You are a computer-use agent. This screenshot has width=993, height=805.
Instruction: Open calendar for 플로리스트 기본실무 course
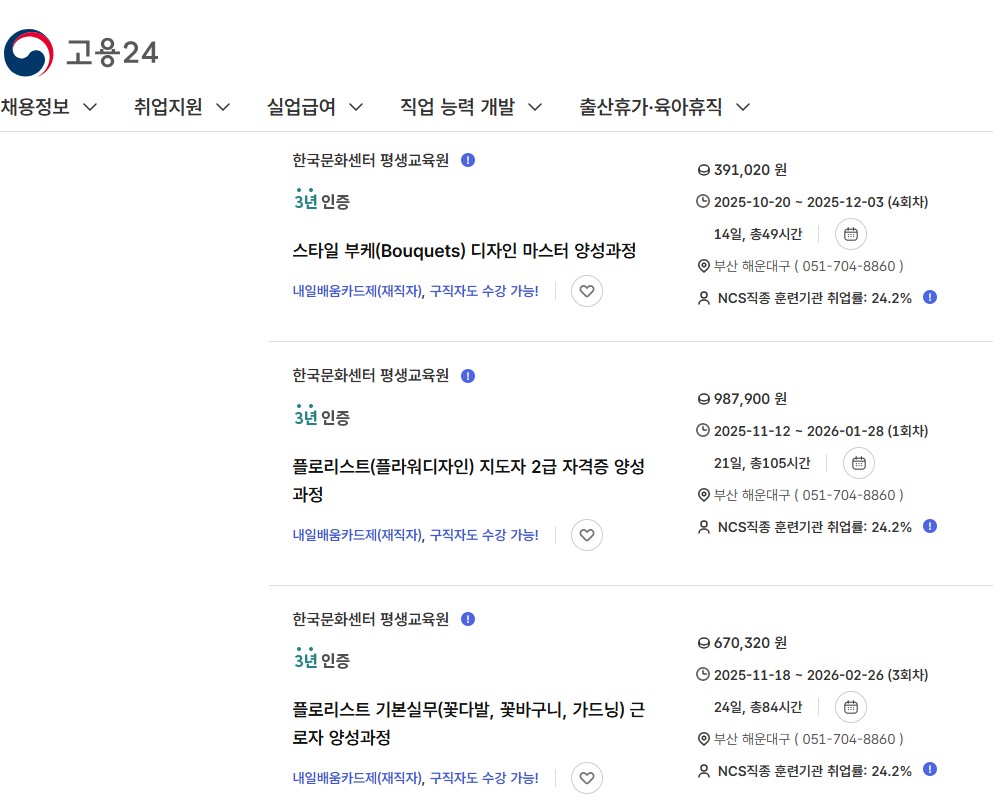coord(850,707)
